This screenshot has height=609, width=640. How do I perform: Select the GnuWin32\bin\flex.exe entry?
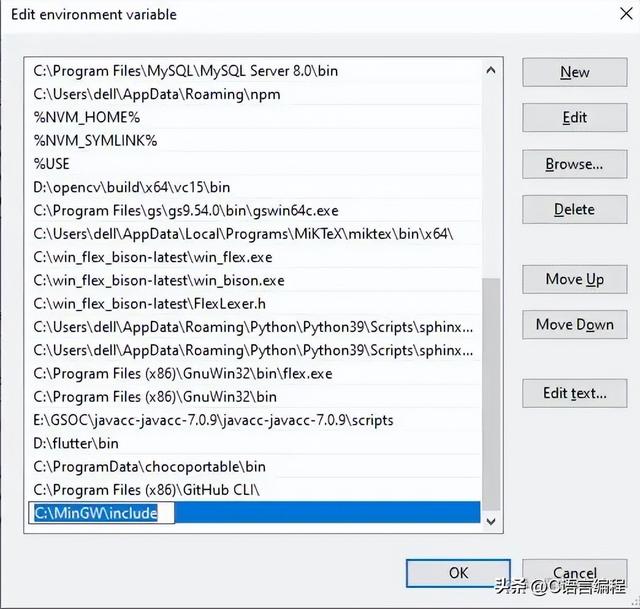pos(255,373)
